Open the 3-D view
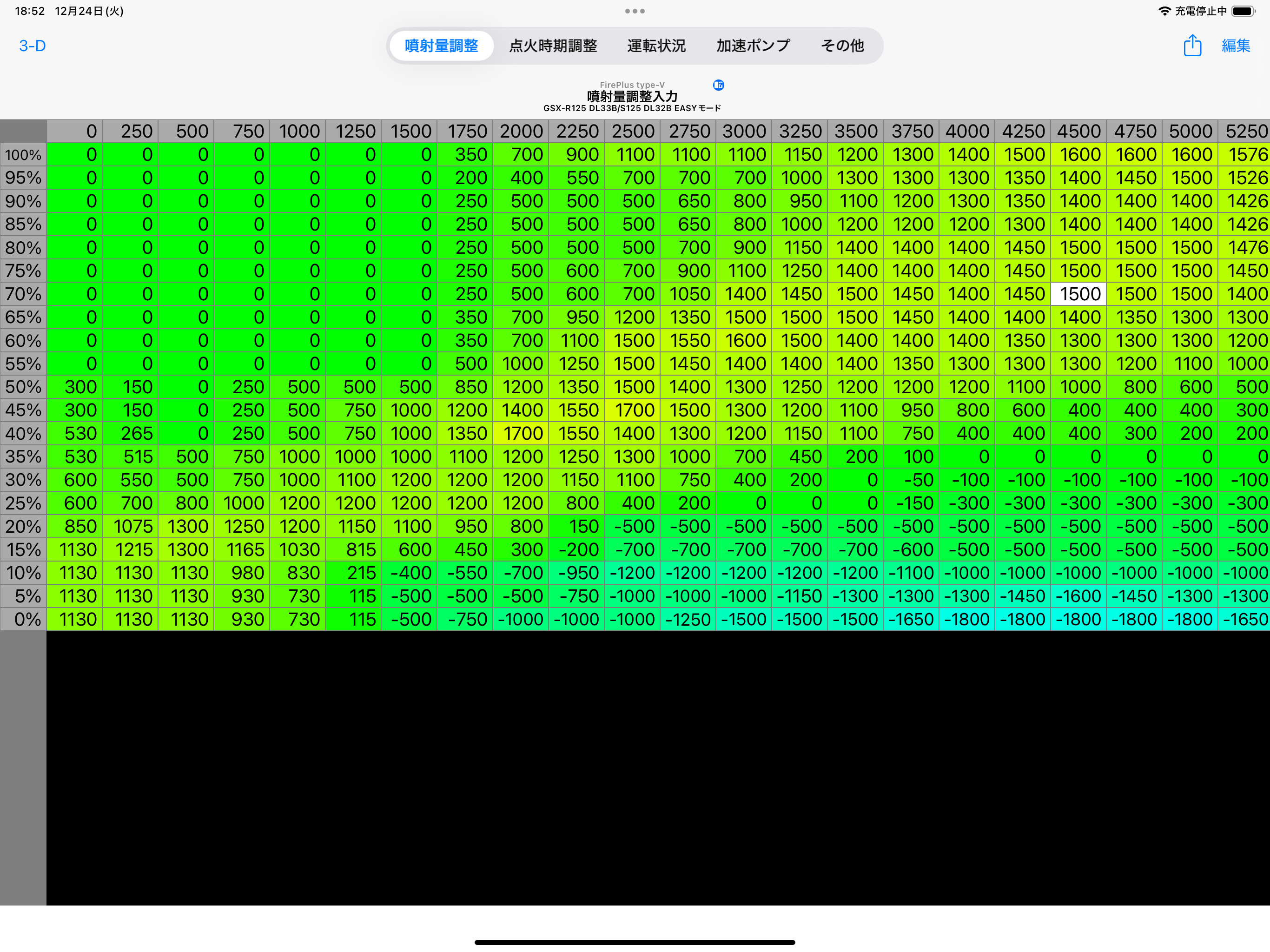The height and width of the screenshot is (952, 1270). [x=32, y=46]
